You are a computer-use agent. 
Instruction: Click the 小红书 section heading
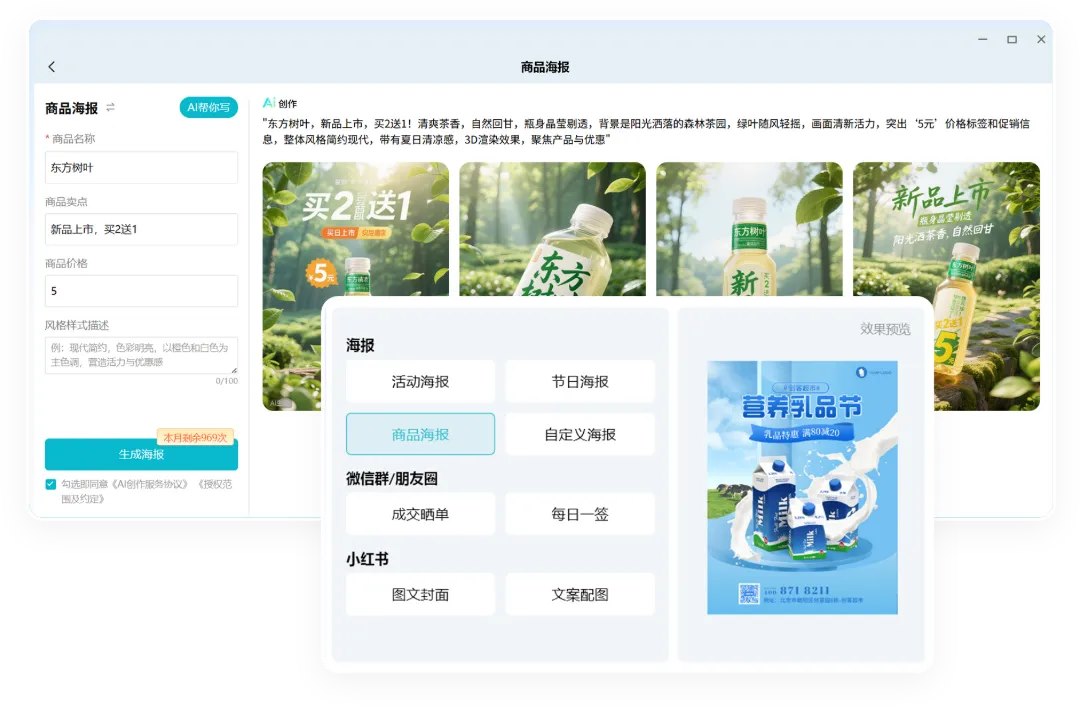[367, 559]
